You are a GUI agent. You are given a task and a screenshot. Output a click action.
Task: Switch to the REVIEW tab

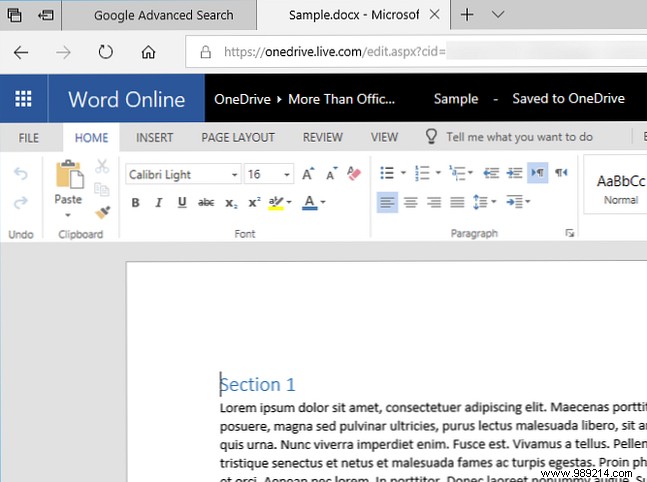(x=323, y=138)
